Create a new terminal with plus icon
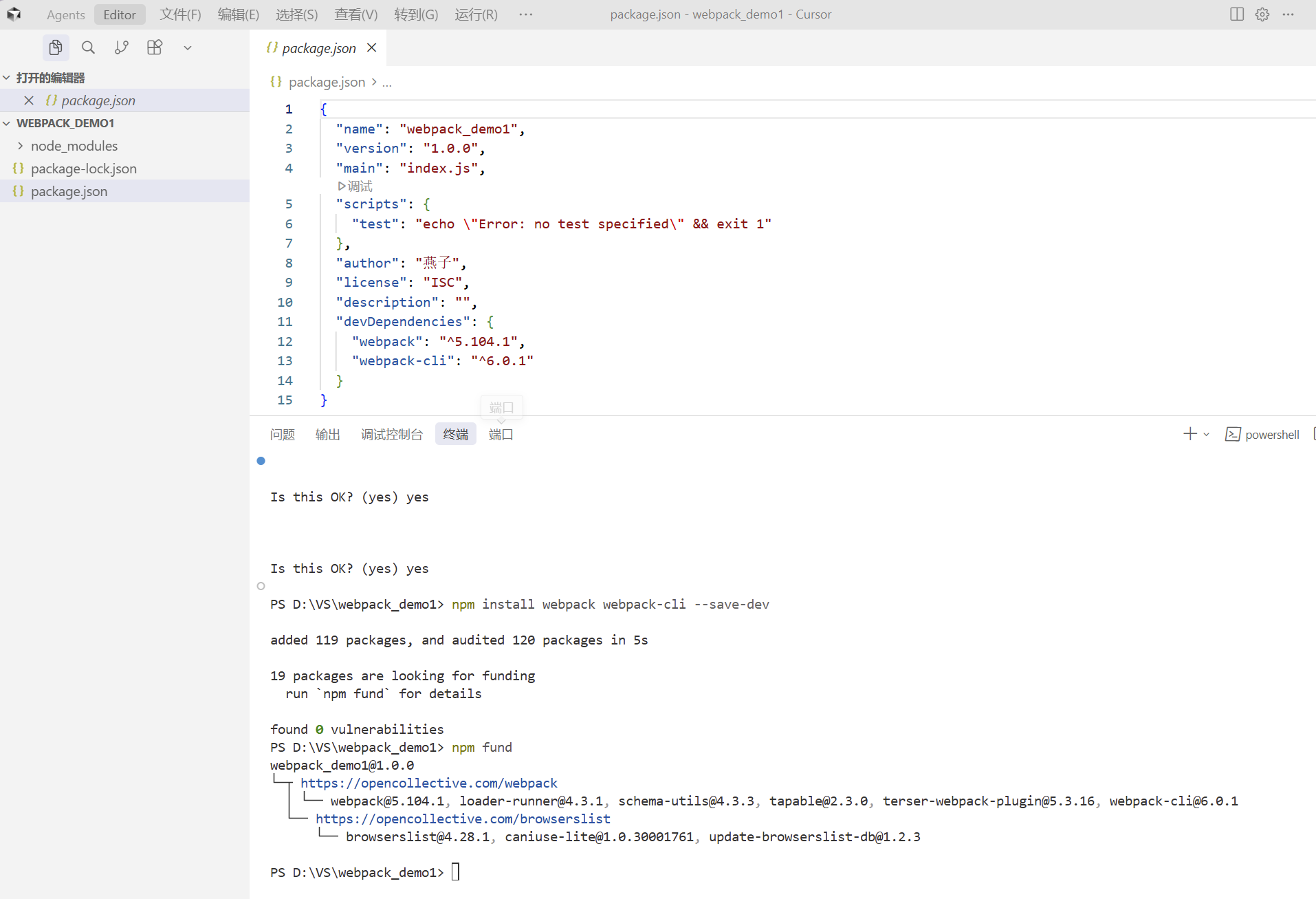The width and height of the screenshot is (1316, 899). [x=1190, y=434]
